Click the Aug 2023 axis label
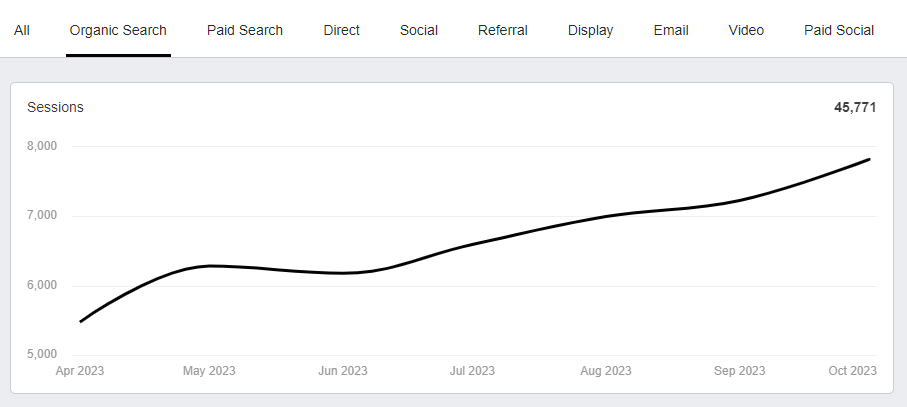 point(606,371)
